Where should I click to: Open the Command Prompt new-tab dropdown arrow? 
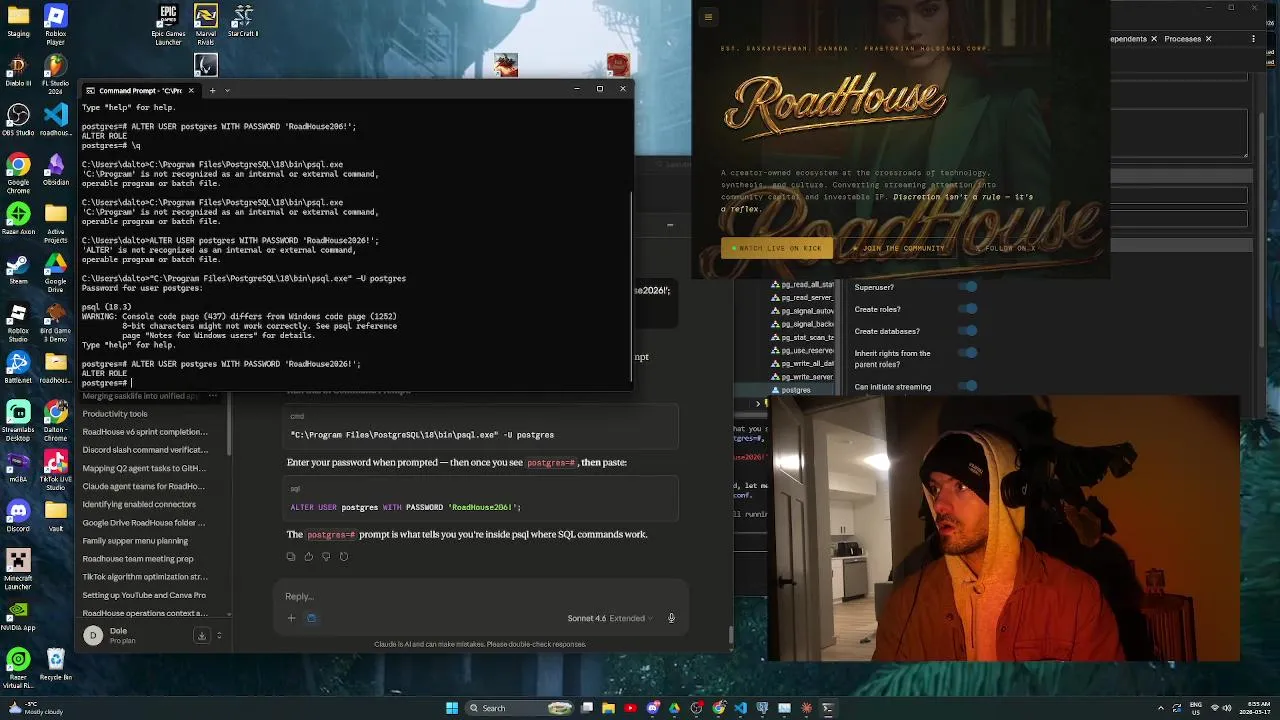(x=227, y=90)
